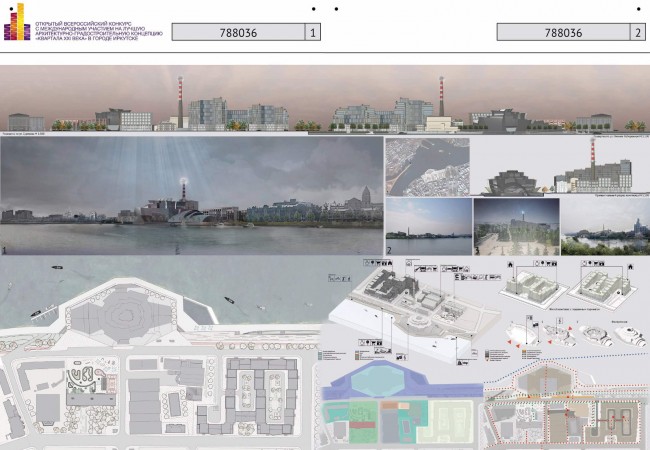Click the icon strip above the dark axonometric building
Screen dimensions: 650x450
(x=378, y=263)
